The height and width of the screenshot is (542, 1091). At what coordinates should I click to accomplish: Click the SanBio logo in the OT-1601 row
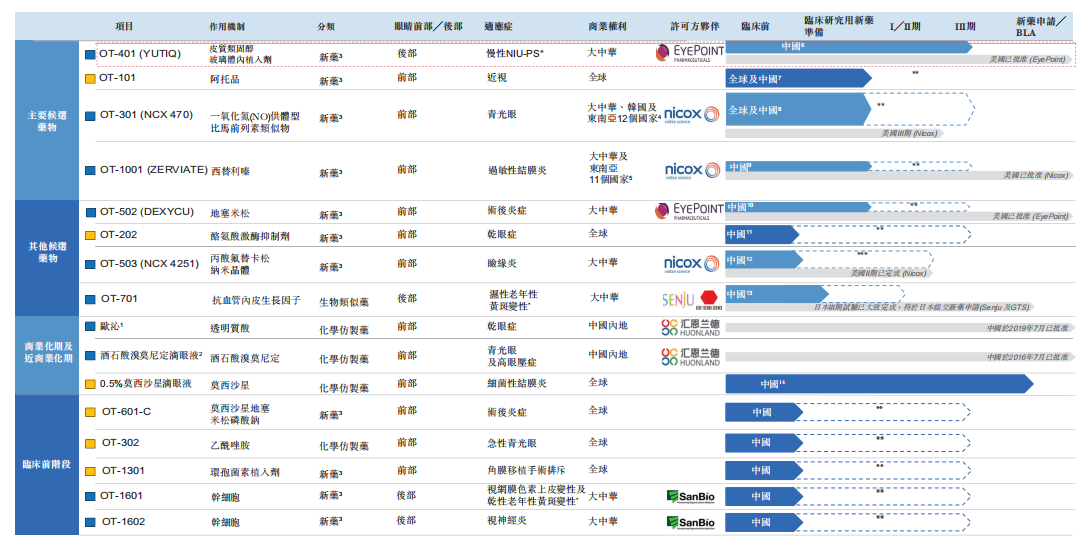[690, 496]
